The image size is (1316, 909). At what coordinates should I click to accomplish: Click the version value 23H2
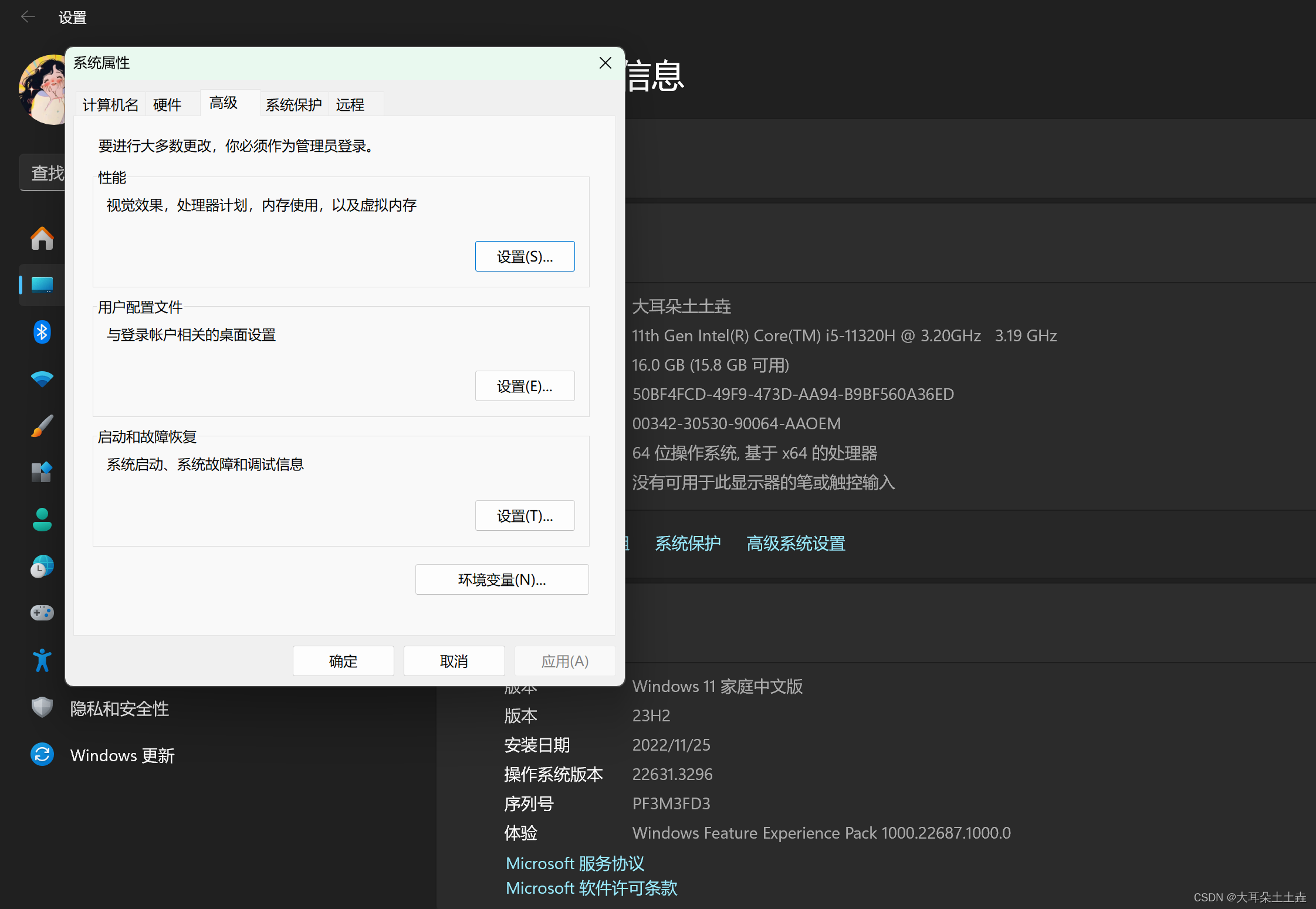651,715
